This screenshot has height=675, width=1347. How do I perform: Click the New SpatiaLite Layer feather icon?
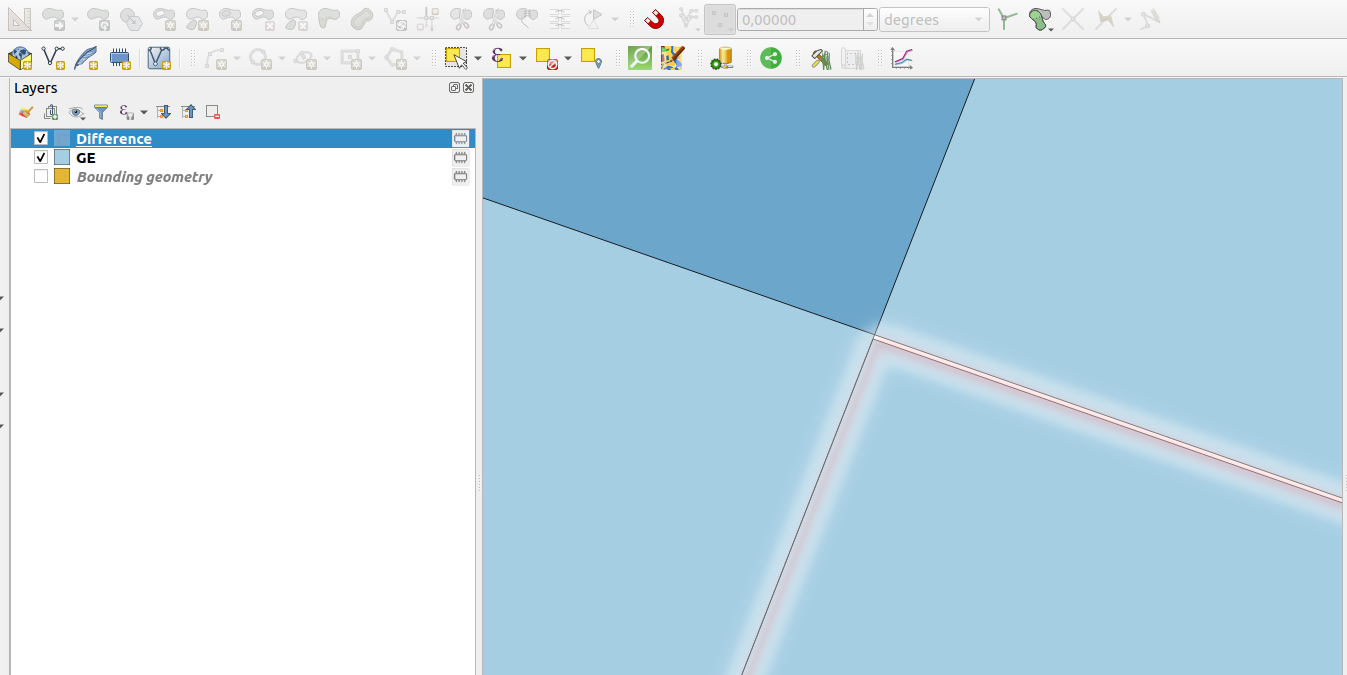(x=86, y=59)
